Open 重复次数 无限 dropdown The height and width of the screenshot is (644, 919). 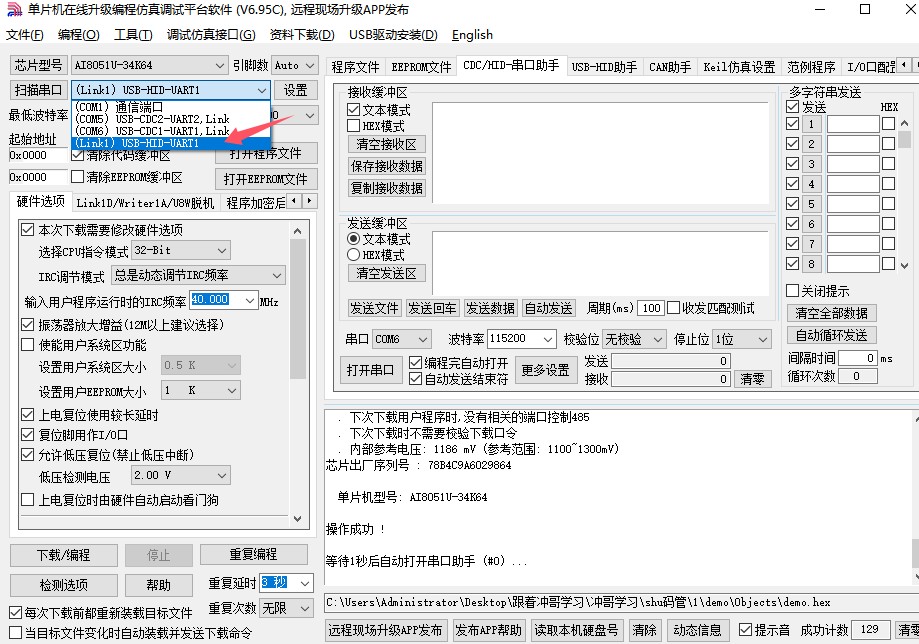(x=287, y=608)
